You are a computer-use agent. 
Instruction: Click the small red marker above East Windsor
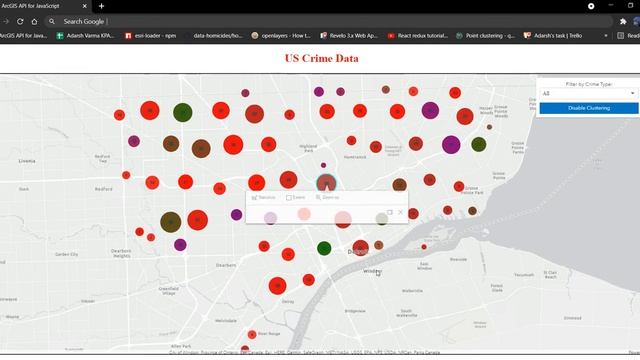point(424,247)
